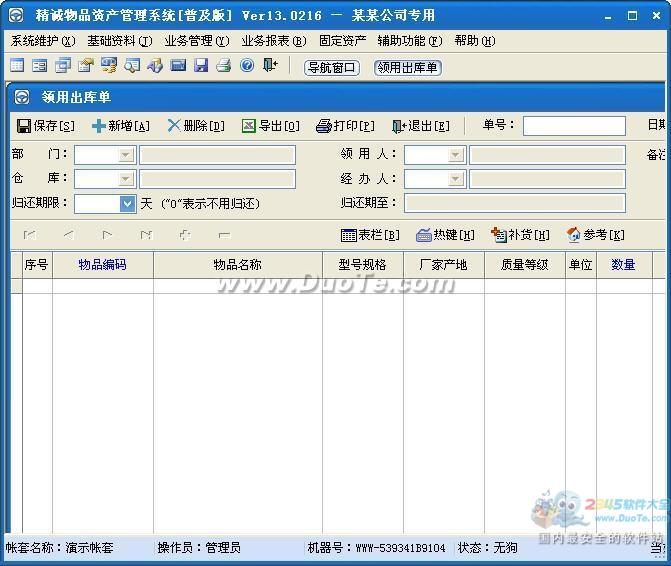
Task: Click the printer icon in main toolbar
Action: [x=224, y=66]
